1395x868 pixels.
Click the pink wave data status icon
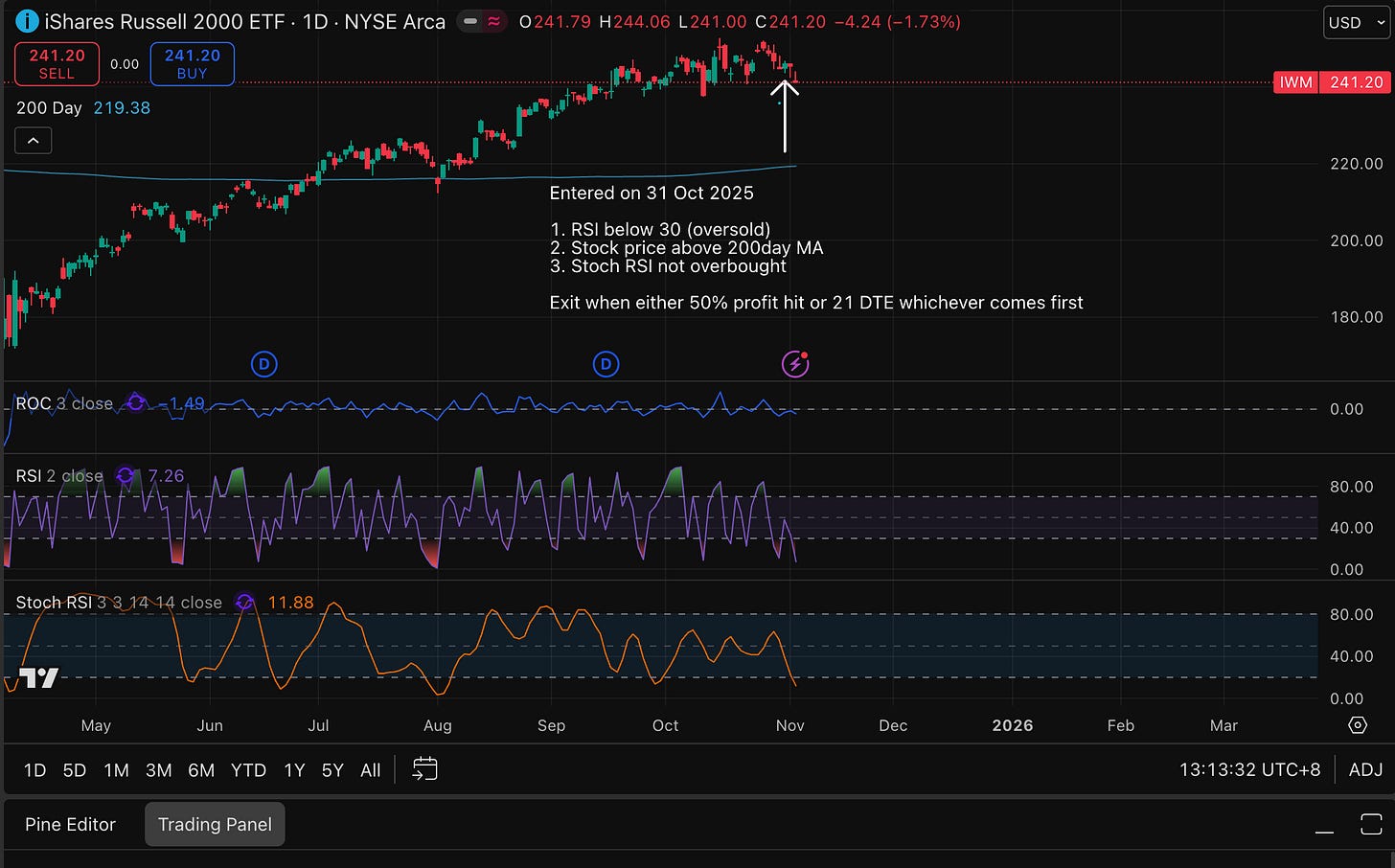pos(494,21)
